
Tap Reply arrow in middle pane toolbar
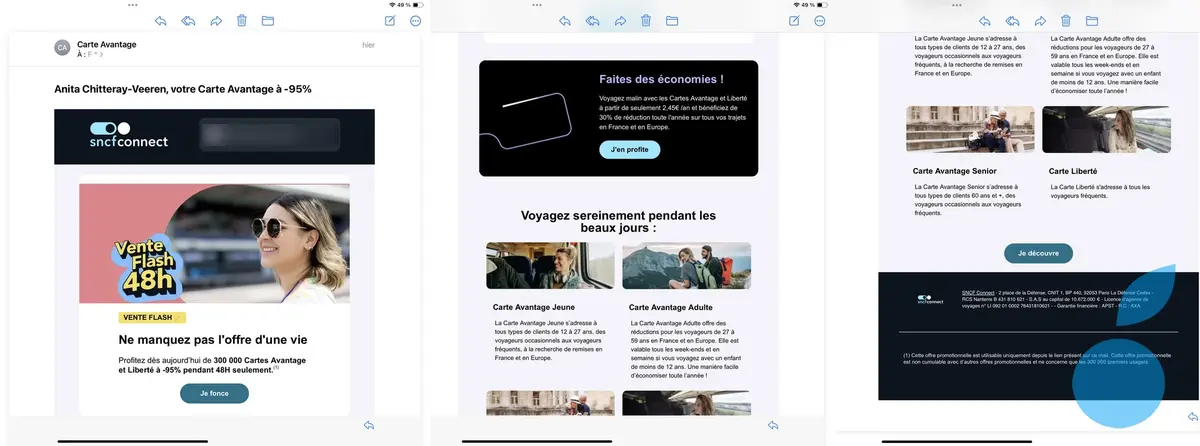coord(565,20)
